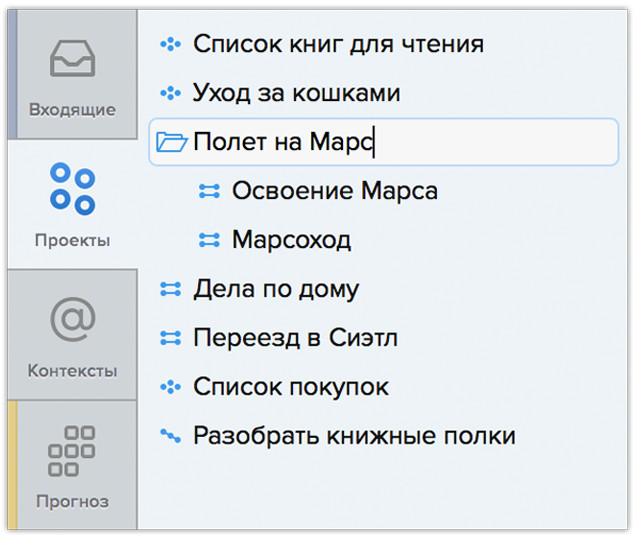Click sequential project icon beside Разобрать книжные полки
The image size is (636, 536).
tap(170, 436)
